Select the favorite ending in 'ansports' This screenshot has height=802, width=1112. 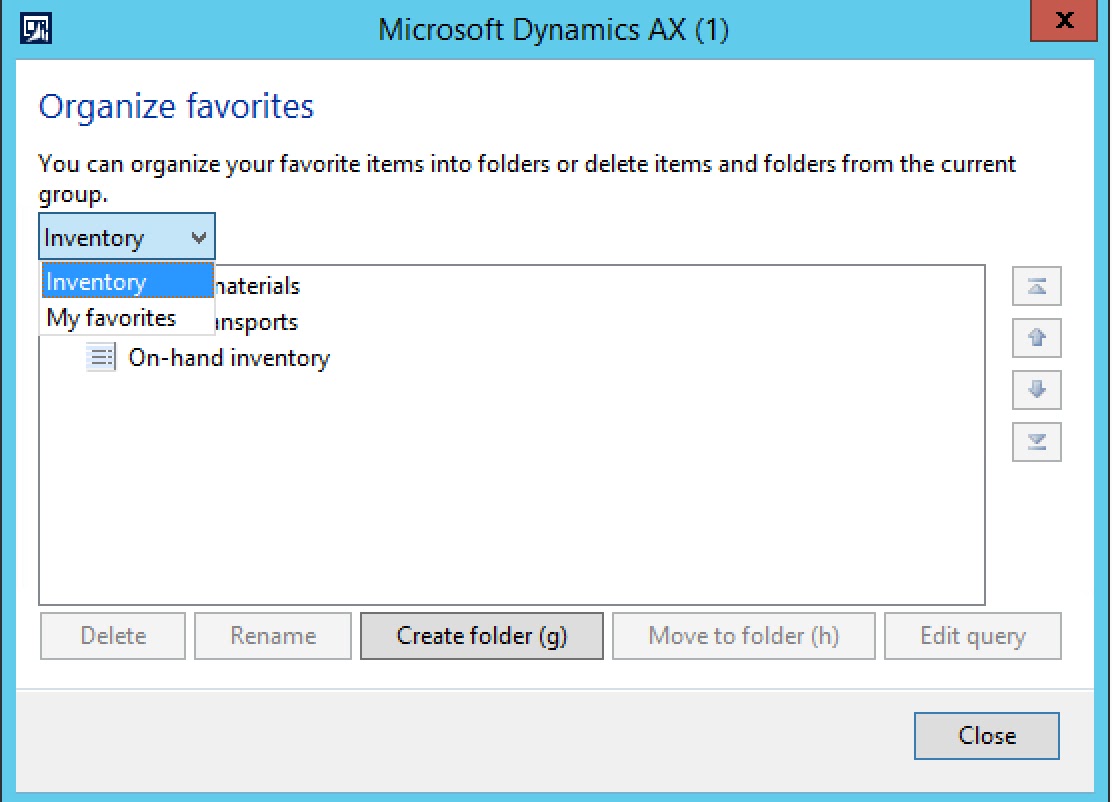click(x=256, y=322)
